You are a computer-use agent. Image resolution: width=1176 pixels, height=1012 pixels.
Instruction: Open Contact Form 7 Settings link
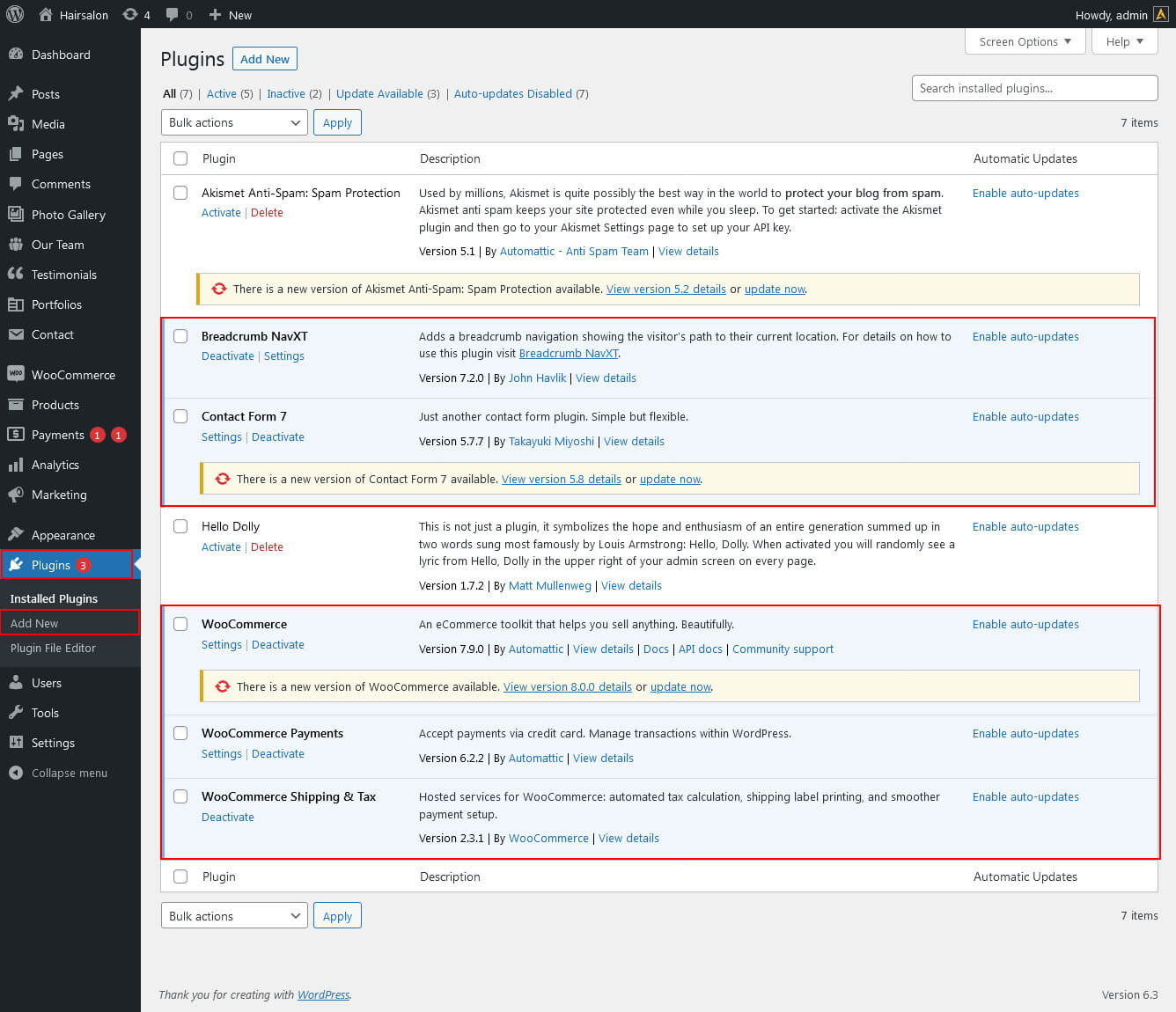coord(222,437)
